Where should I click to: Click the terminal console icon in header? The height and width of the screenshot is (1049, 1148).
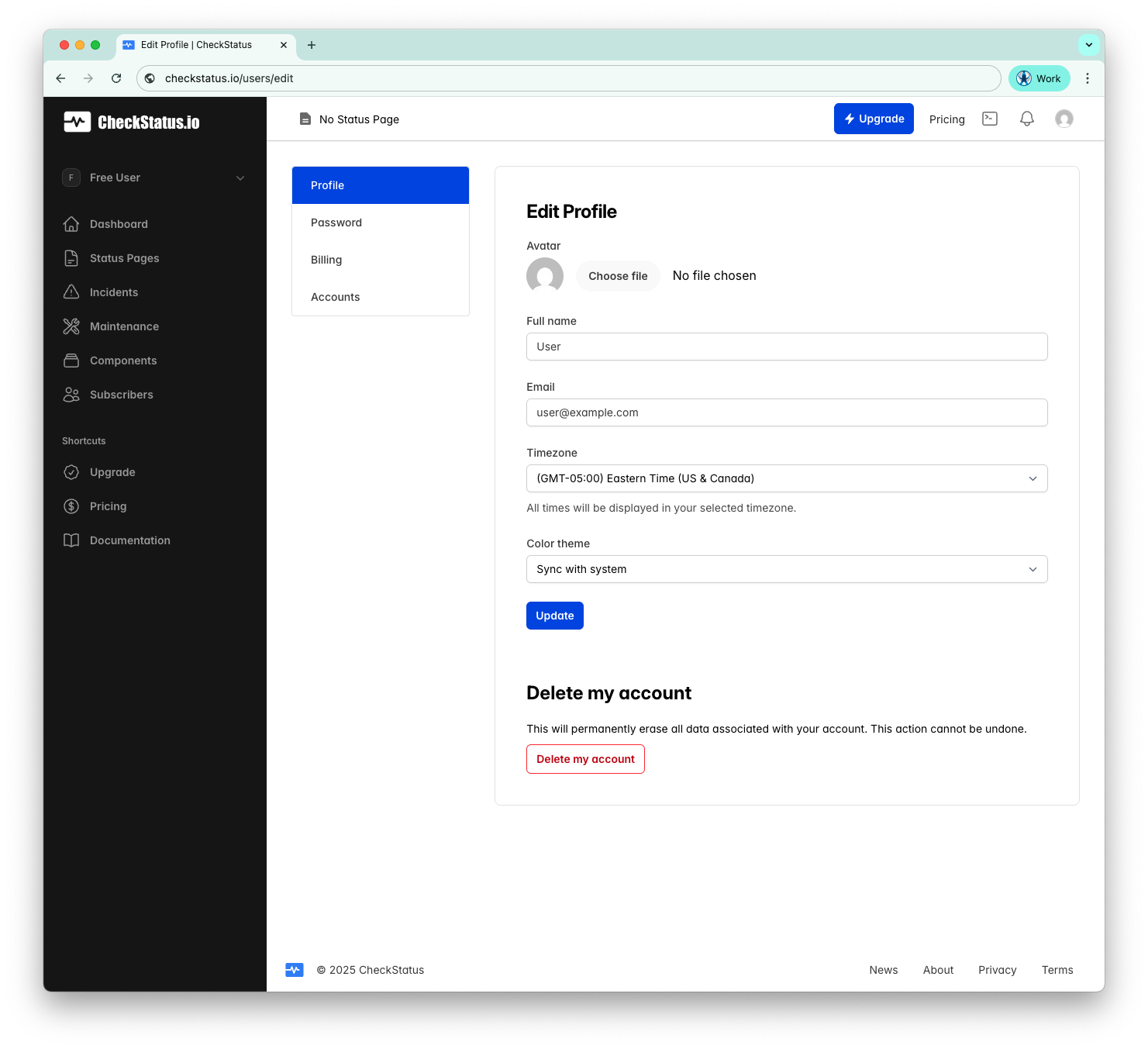tap(990, 119)
